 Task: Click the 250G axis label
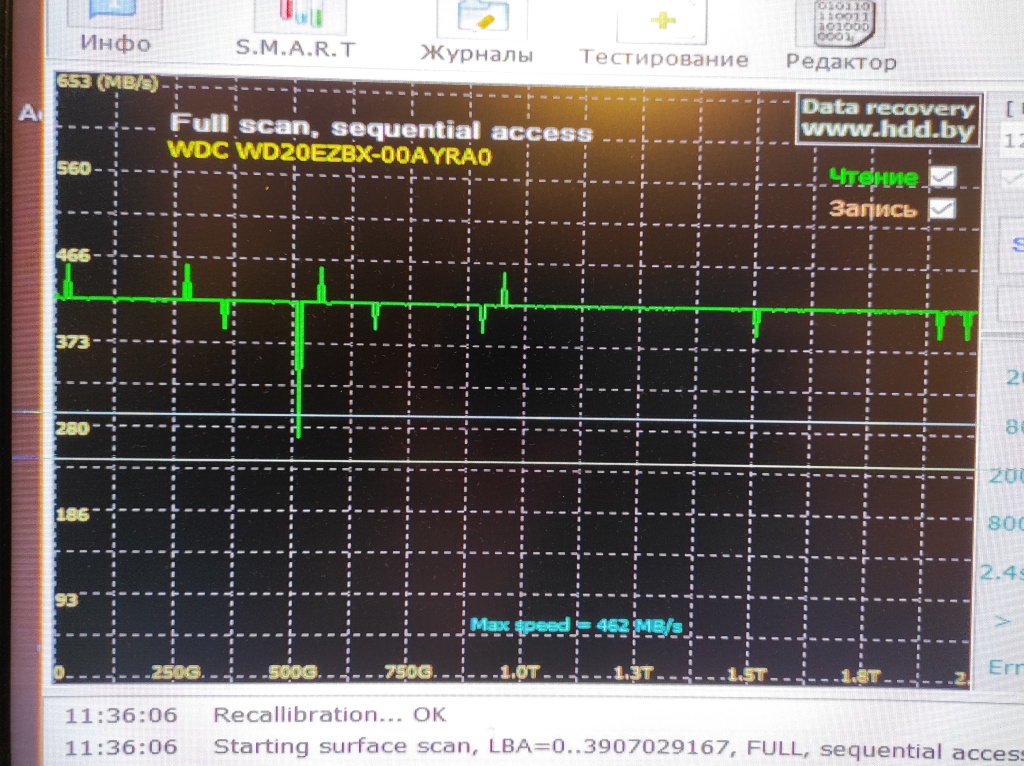click(x=176, y=672)
